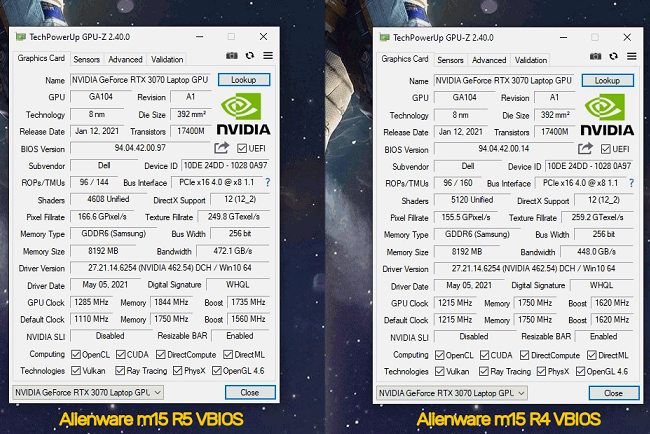
Task: Click the NVIDIA logo in the R5 VBIOS window
Action: [243, 114]
